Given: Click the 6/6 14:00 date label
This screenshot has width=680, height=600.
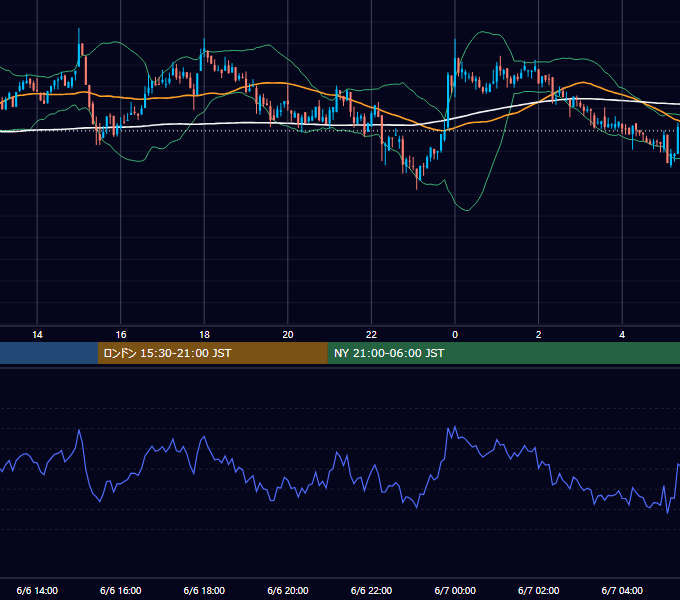Looking at the screenshot, I should pos(37,590).
